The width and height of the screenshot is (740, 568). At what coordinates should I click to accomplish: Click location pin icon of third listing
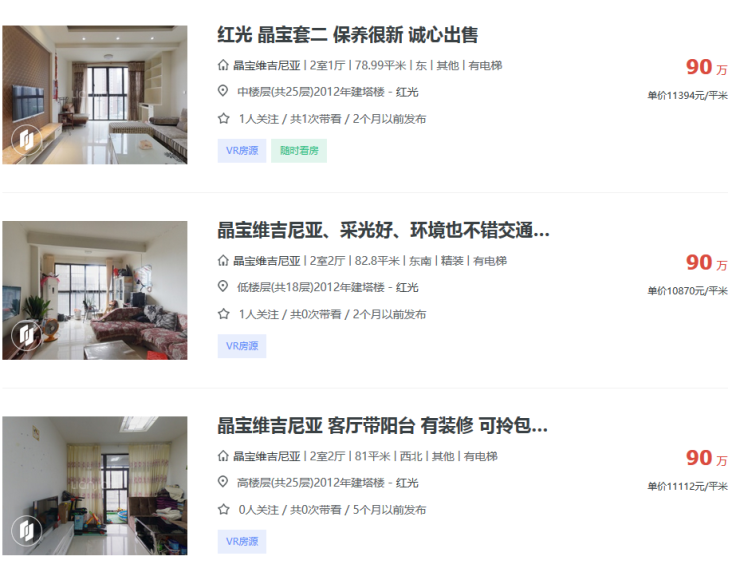coord(223,482)
